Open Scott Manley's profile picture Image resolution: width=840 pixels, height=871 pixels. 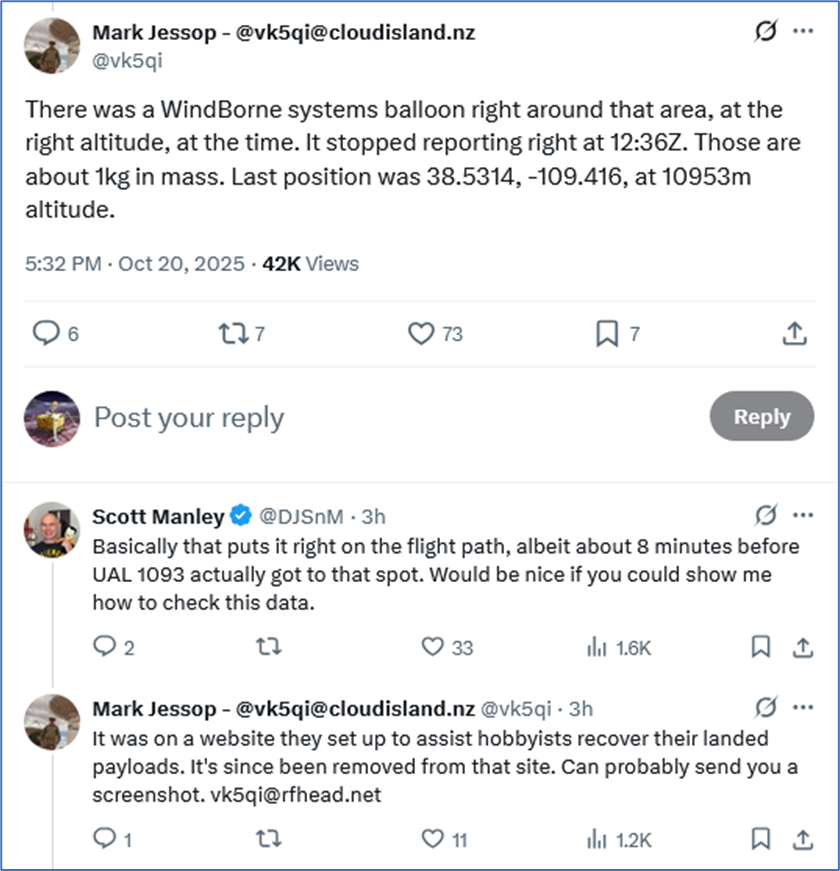[x=52, y=529]
